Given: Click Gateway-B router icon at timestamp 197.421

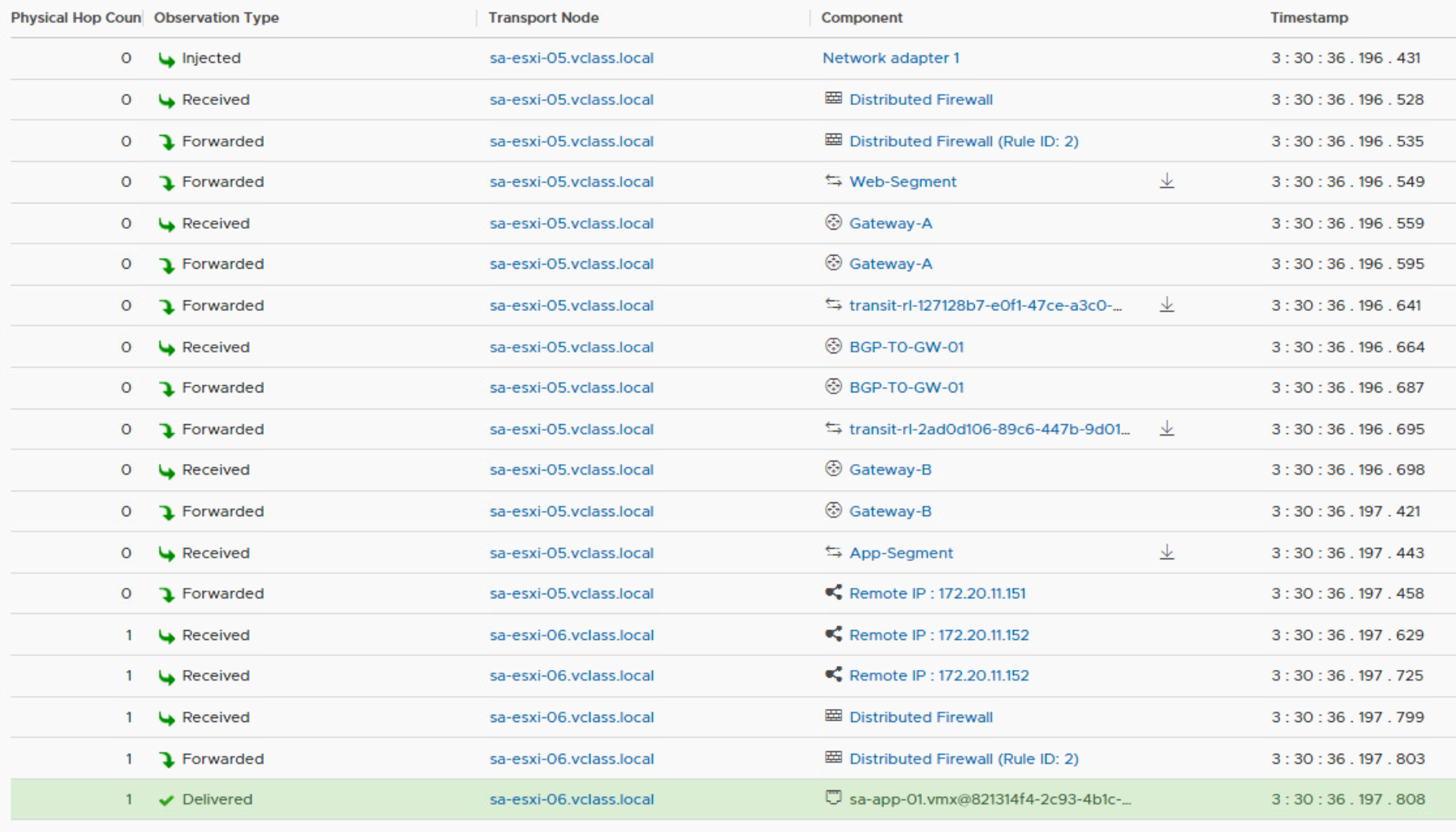Looking at the screenshot, I should tap(833, 510).
